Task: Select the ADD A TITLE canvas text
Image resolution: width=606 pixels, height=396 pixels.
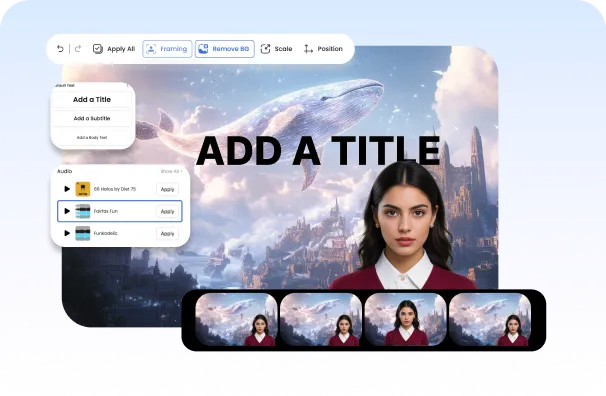Action: [318, 150]
